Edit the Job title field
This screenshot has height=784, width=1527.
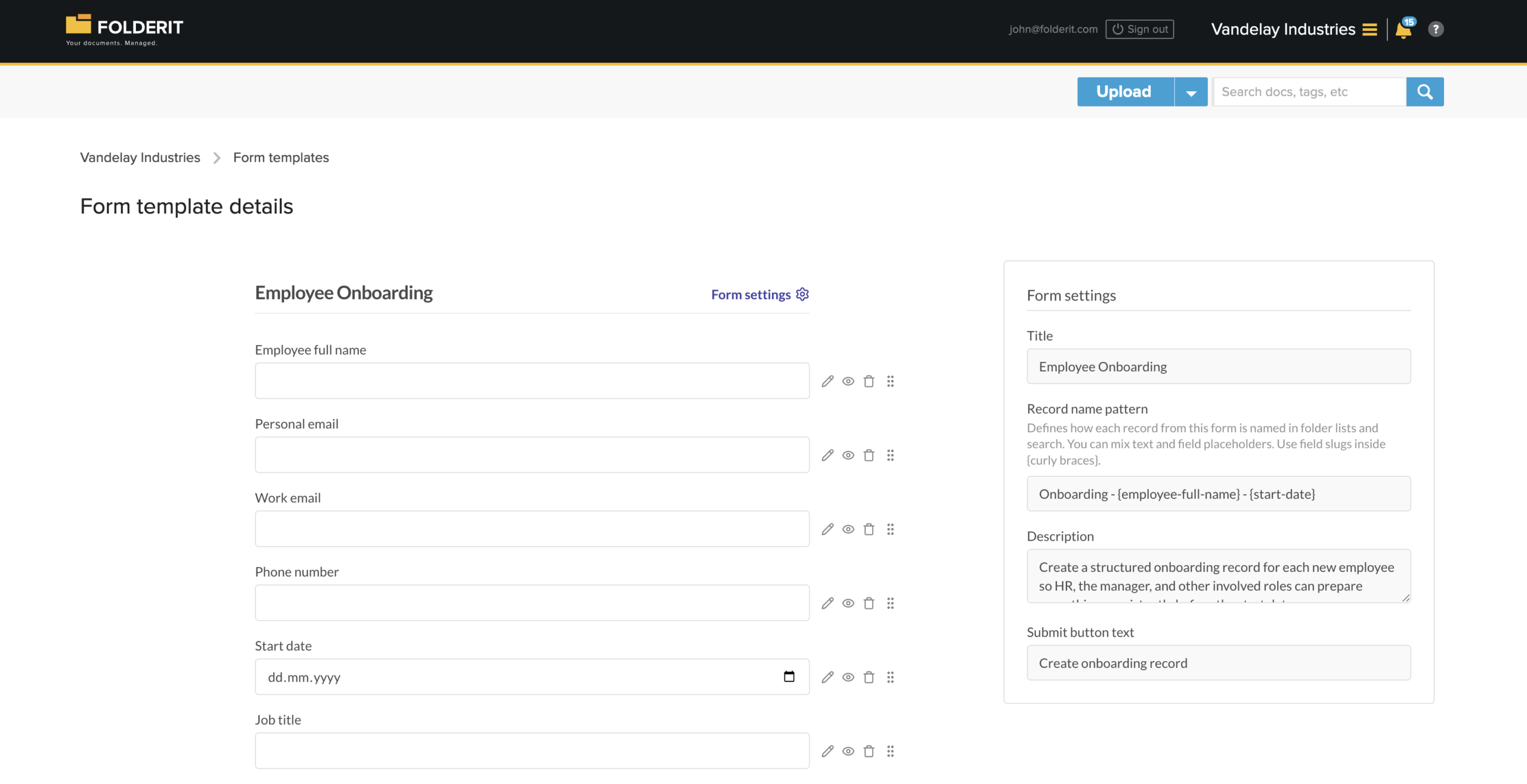[x=827, y=751]
